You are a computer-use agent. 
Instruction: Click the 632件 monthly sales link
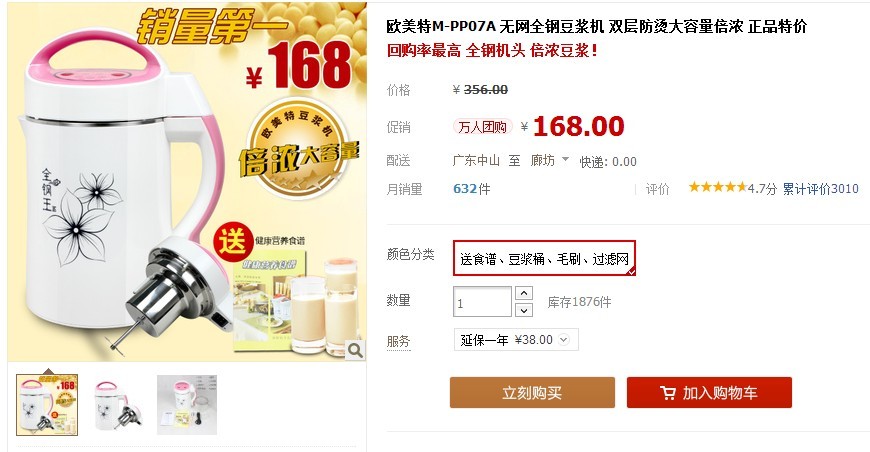coord(472,189)
